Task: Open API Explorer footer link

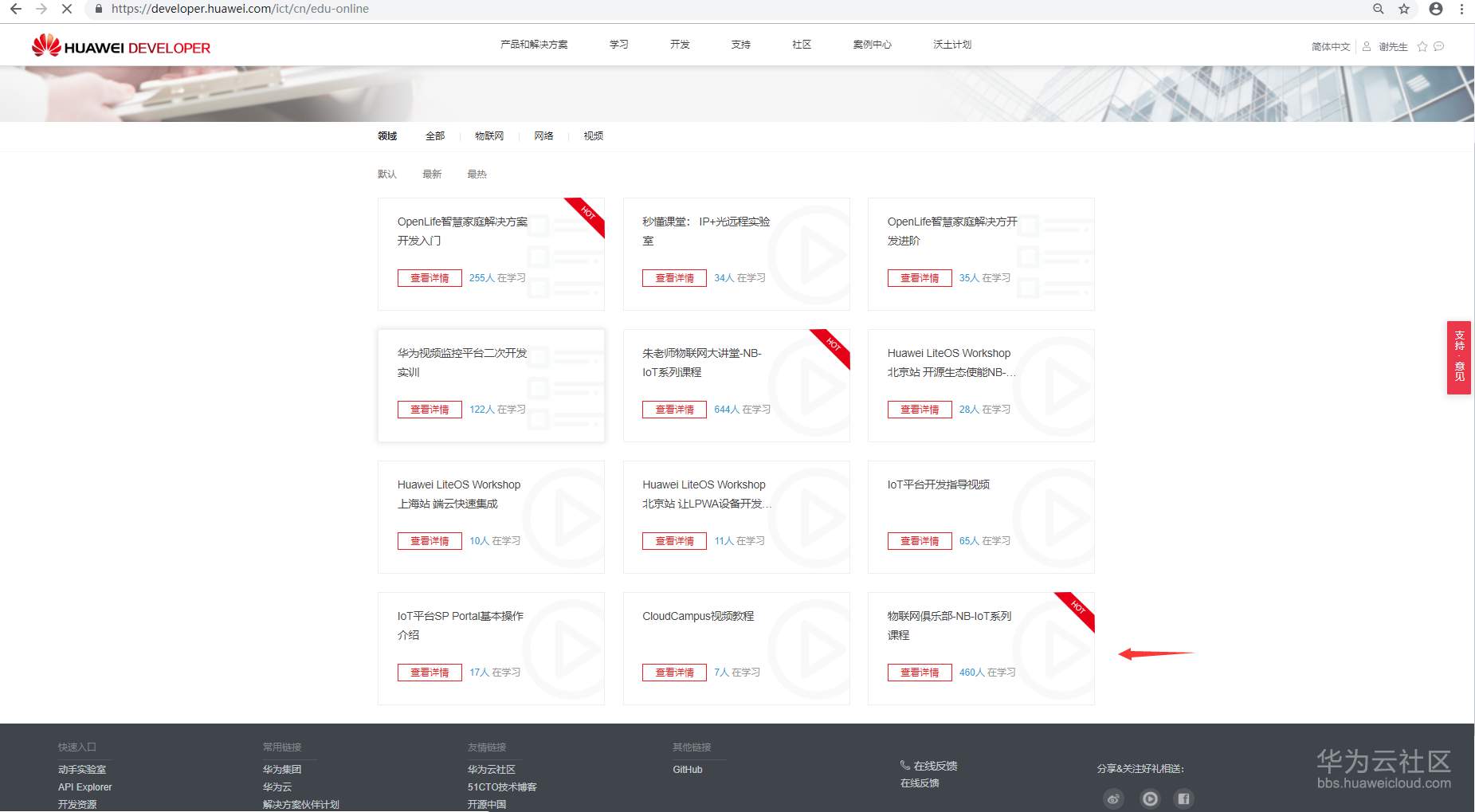Action: (x=85, y=787)
